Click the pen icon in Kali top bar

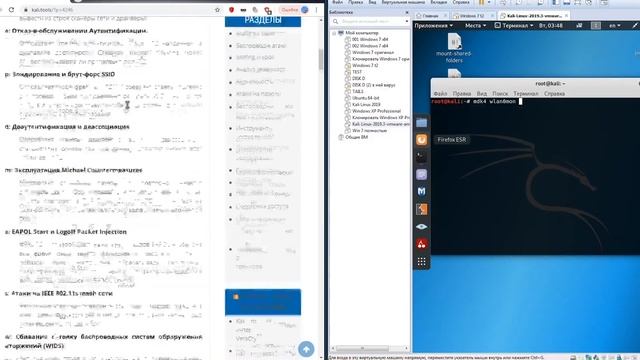pyautogui.click(x=635, y=25)
